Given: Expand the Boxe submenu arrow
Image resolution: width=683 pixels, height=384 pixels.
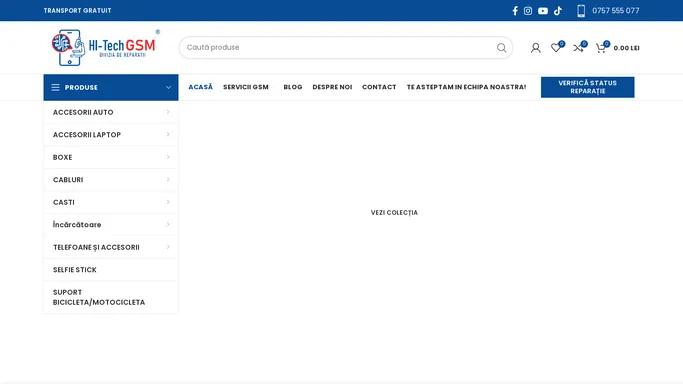Looking at the screenshot, I should pos(168,157).
